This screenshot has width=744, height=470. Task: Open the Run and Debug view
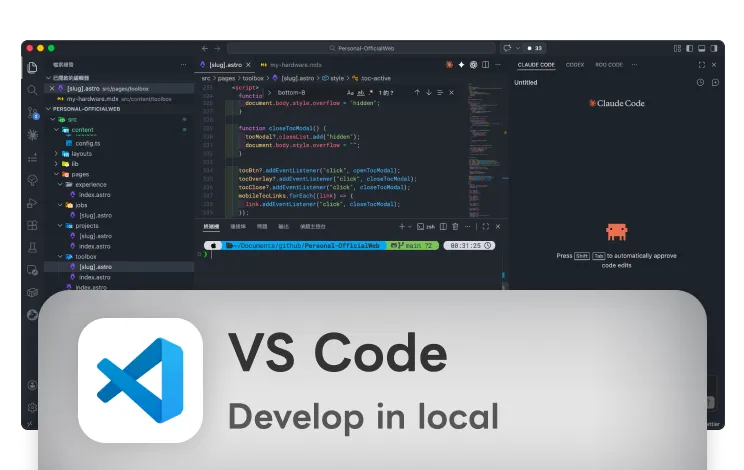[x=32, y=203]
